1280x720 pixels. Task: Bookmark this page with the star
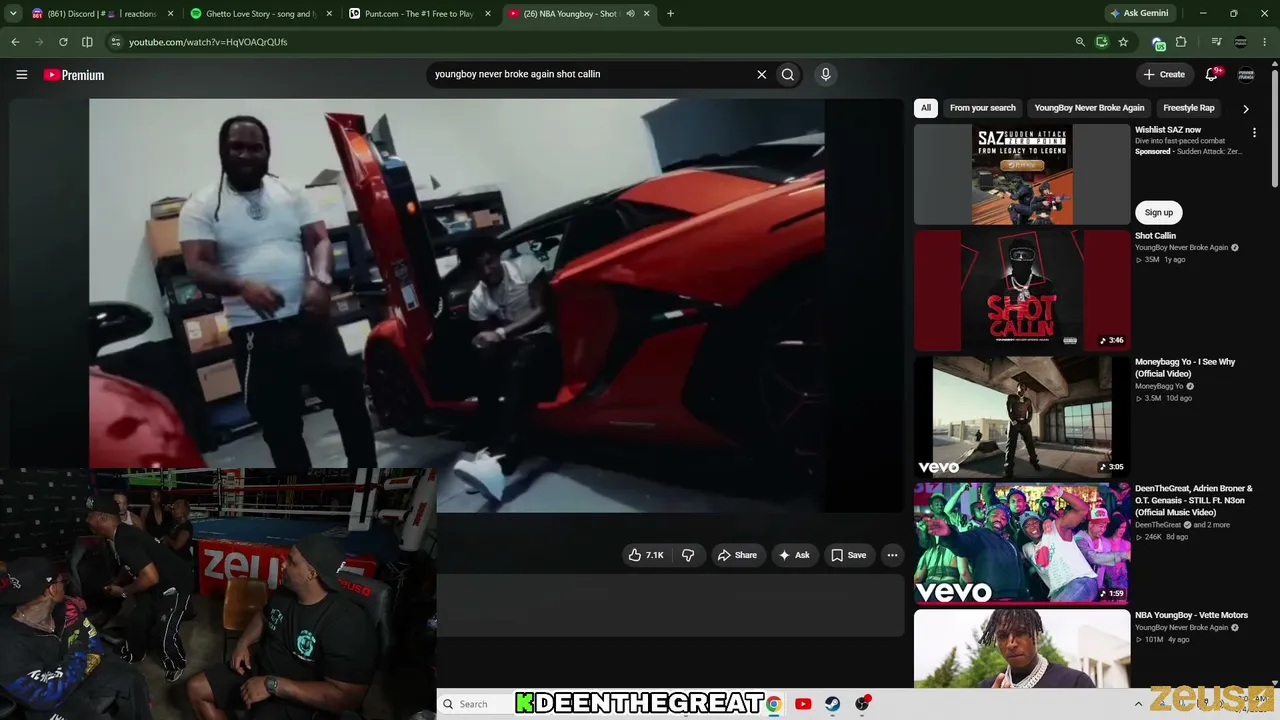tap(1123, 42)
